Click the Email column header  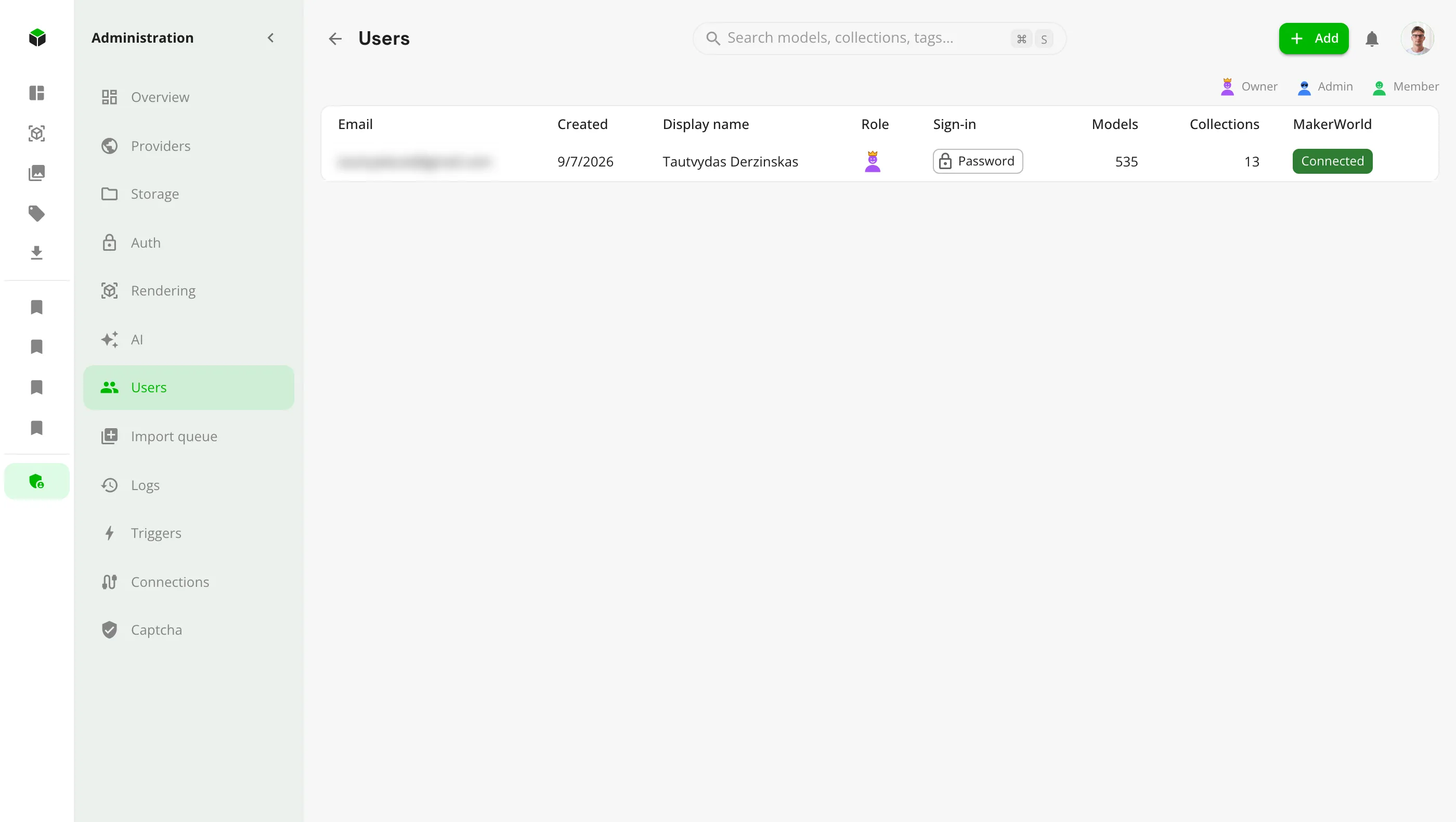(x=355, y=124)
